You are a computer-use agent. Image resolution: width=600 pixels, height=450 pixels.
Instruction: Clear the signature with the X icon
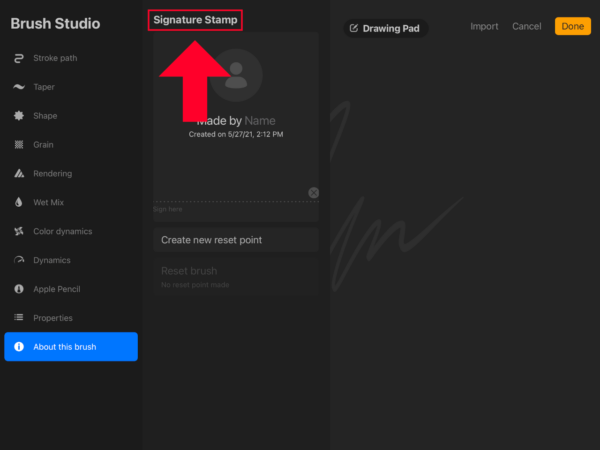[313, 193]
